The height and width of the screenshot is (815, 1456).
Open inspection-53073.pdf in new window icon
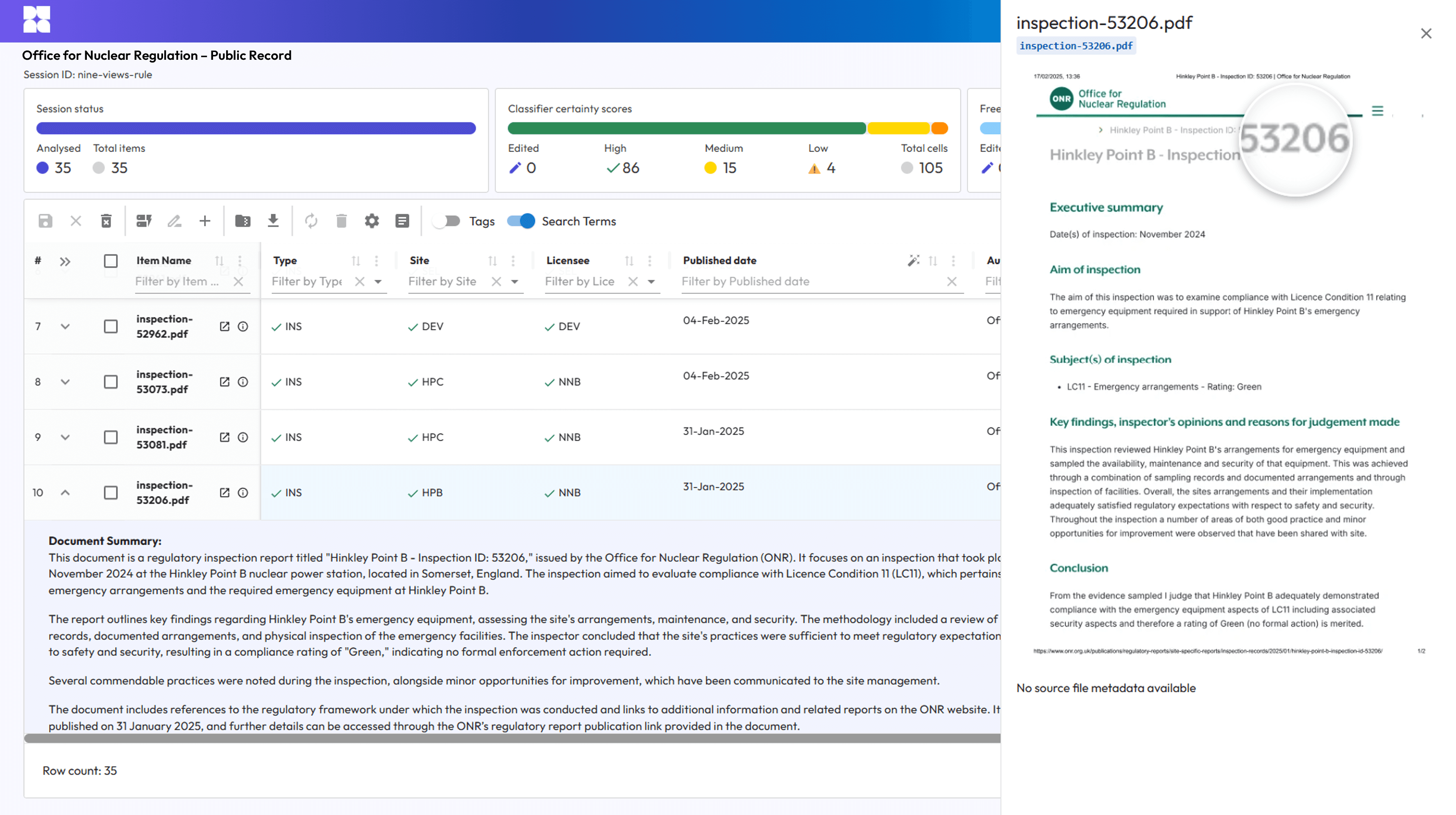tap(225, 382)
